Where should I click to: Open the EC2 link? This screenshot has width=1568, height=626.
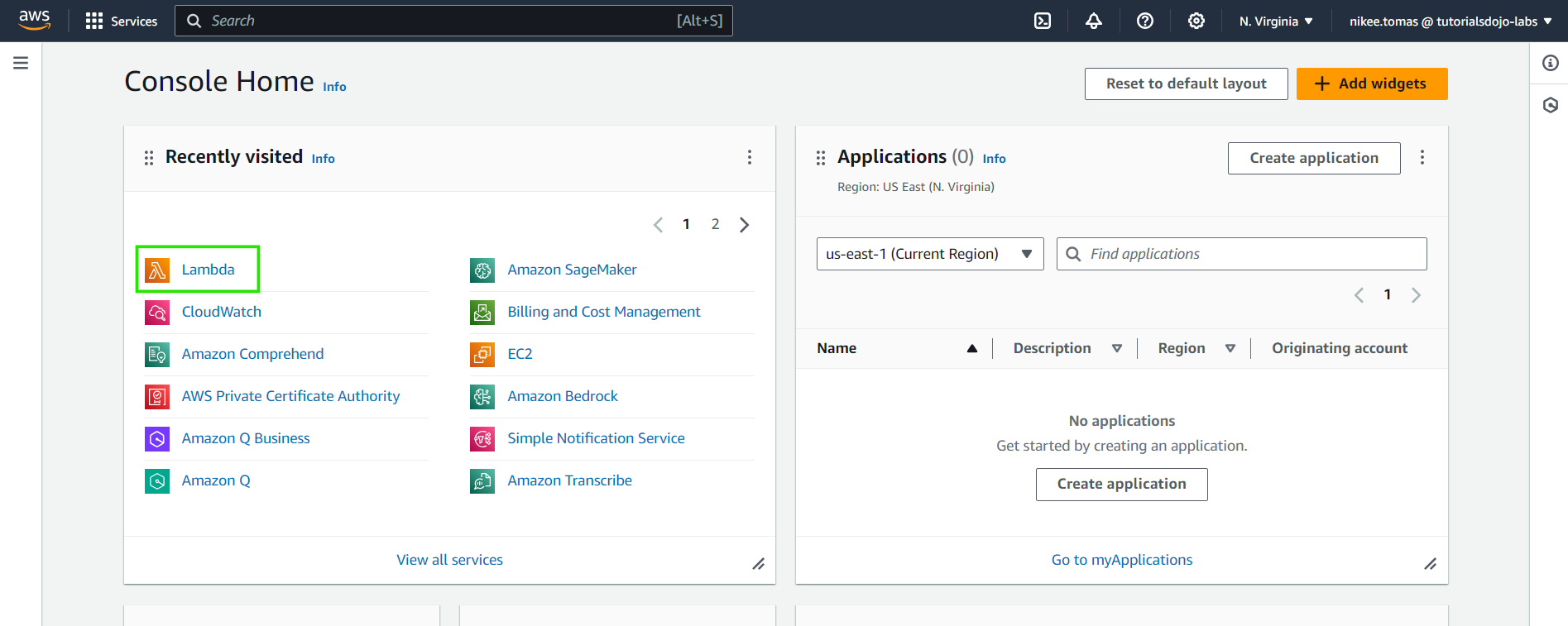520,354
